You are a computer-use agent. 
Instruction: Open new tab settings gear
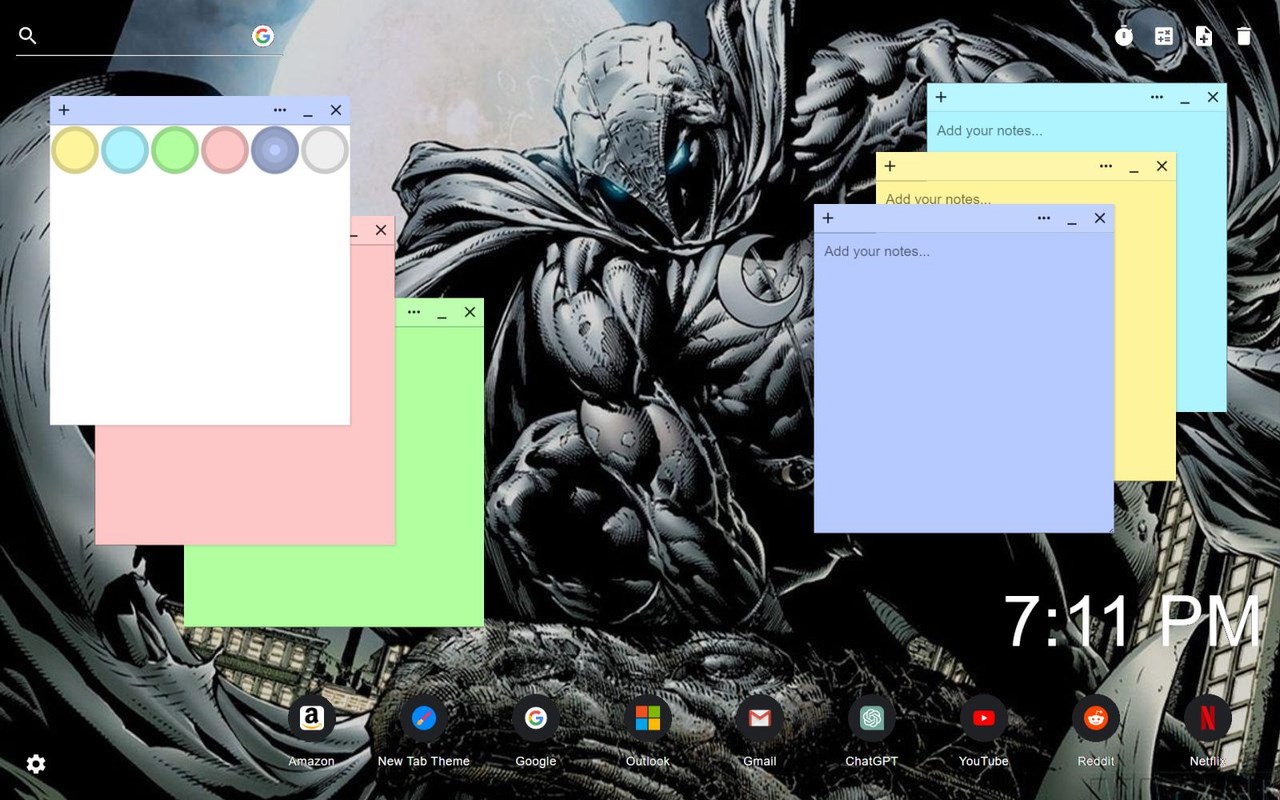tap(36, 764)
